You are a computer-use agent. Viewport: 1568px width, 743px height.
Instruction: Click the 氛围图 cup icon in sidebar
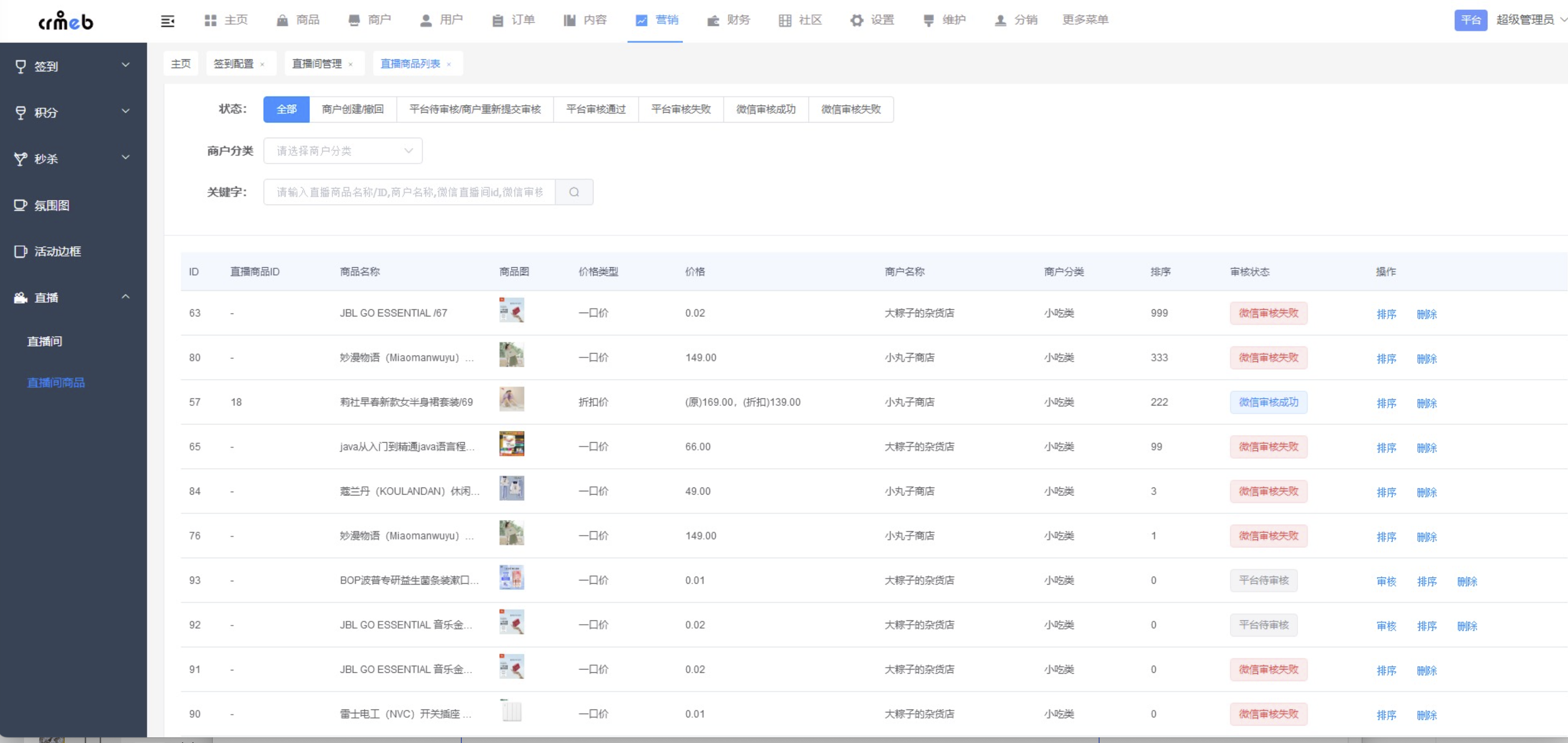pyautogui.click(x=21, y=205)
